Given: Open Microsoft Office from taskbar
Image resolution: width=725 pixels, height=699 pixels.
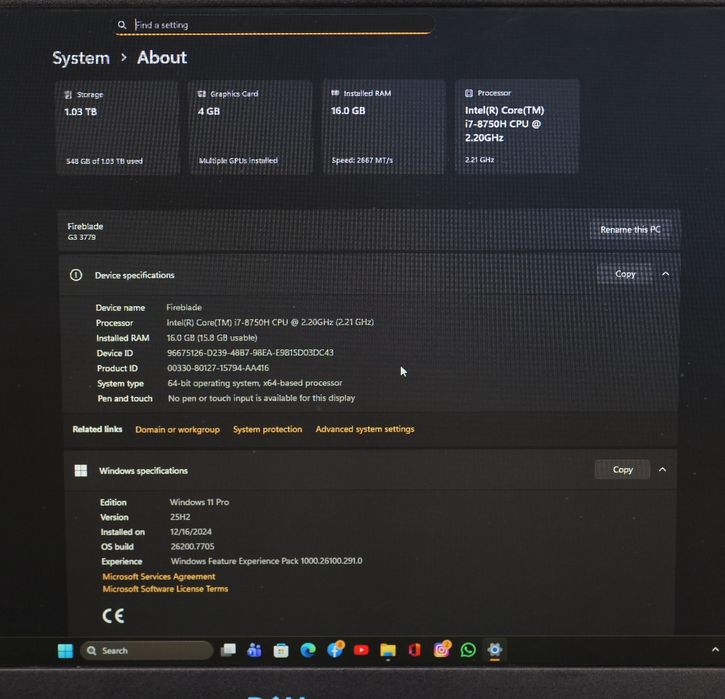Looking at the screenshot, I should [x=415, y=650].
